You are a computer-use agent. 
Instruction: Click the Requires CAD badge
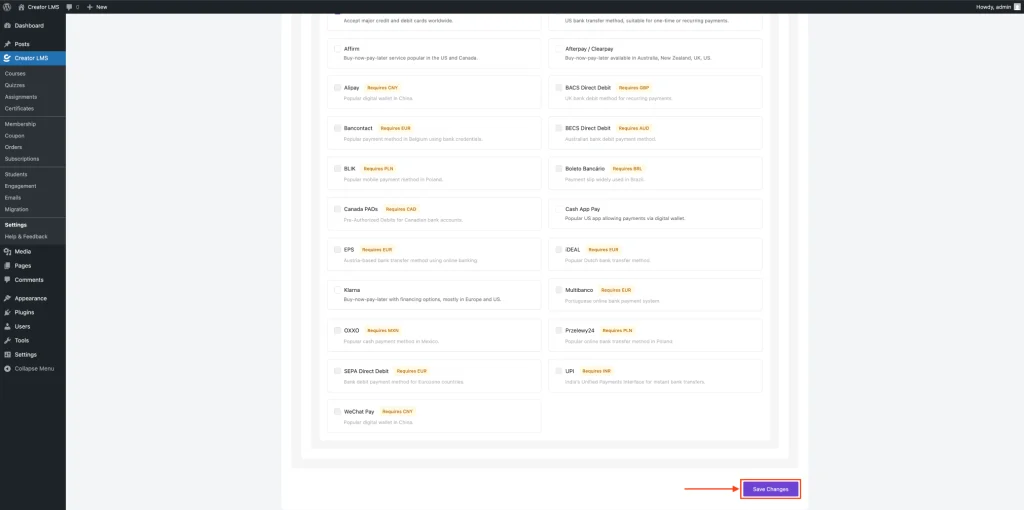click(x=400, y=209)
